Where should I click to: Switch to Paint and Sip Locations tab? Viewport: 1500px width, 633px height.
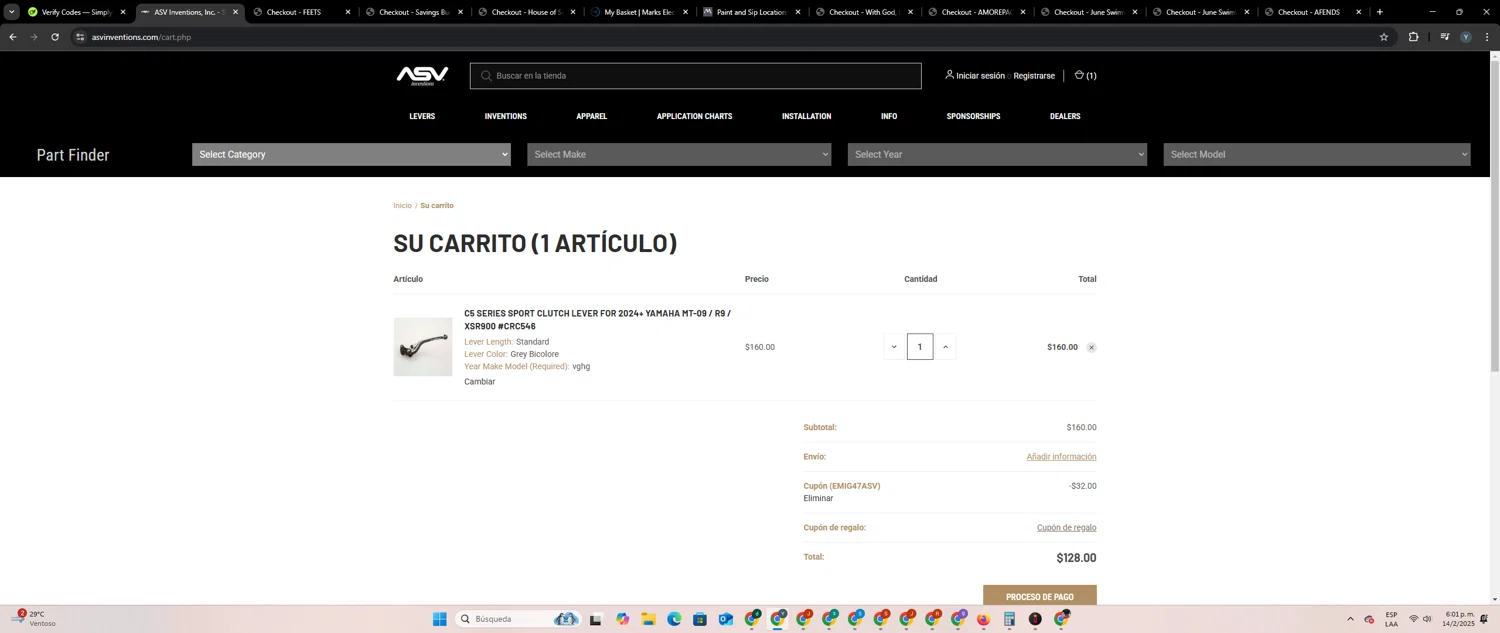point(751,12)
